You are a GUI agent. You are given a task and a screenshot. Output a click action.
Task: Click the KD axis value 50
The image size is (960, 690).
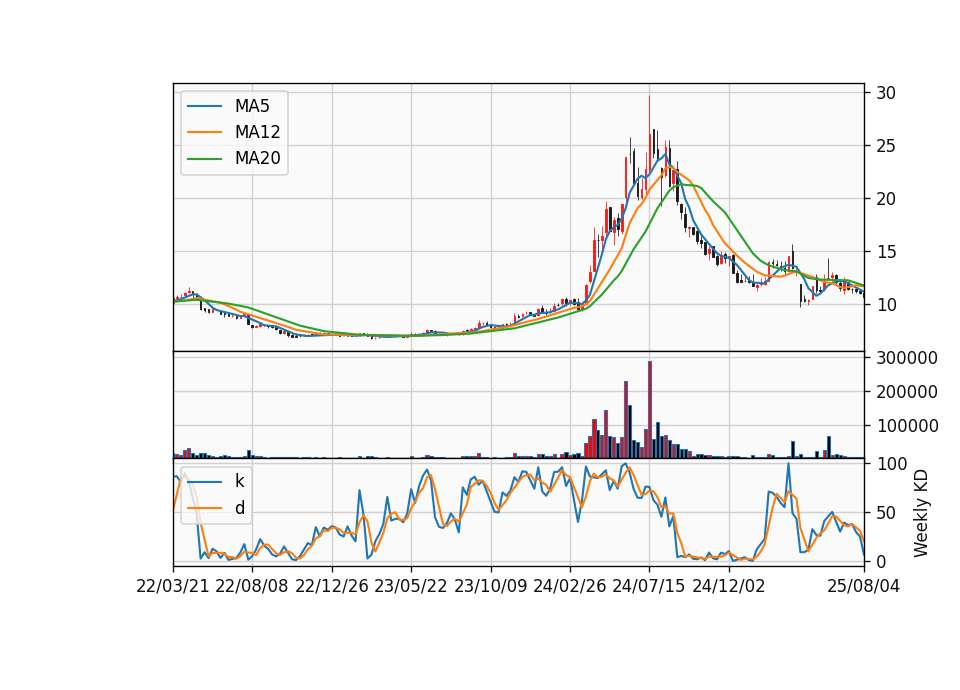[x=886, y=512]
